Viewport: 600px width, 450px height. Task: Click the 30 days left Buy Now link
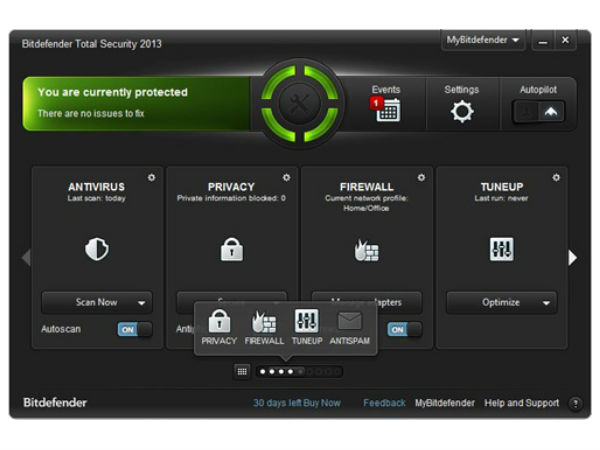[297, 403]
